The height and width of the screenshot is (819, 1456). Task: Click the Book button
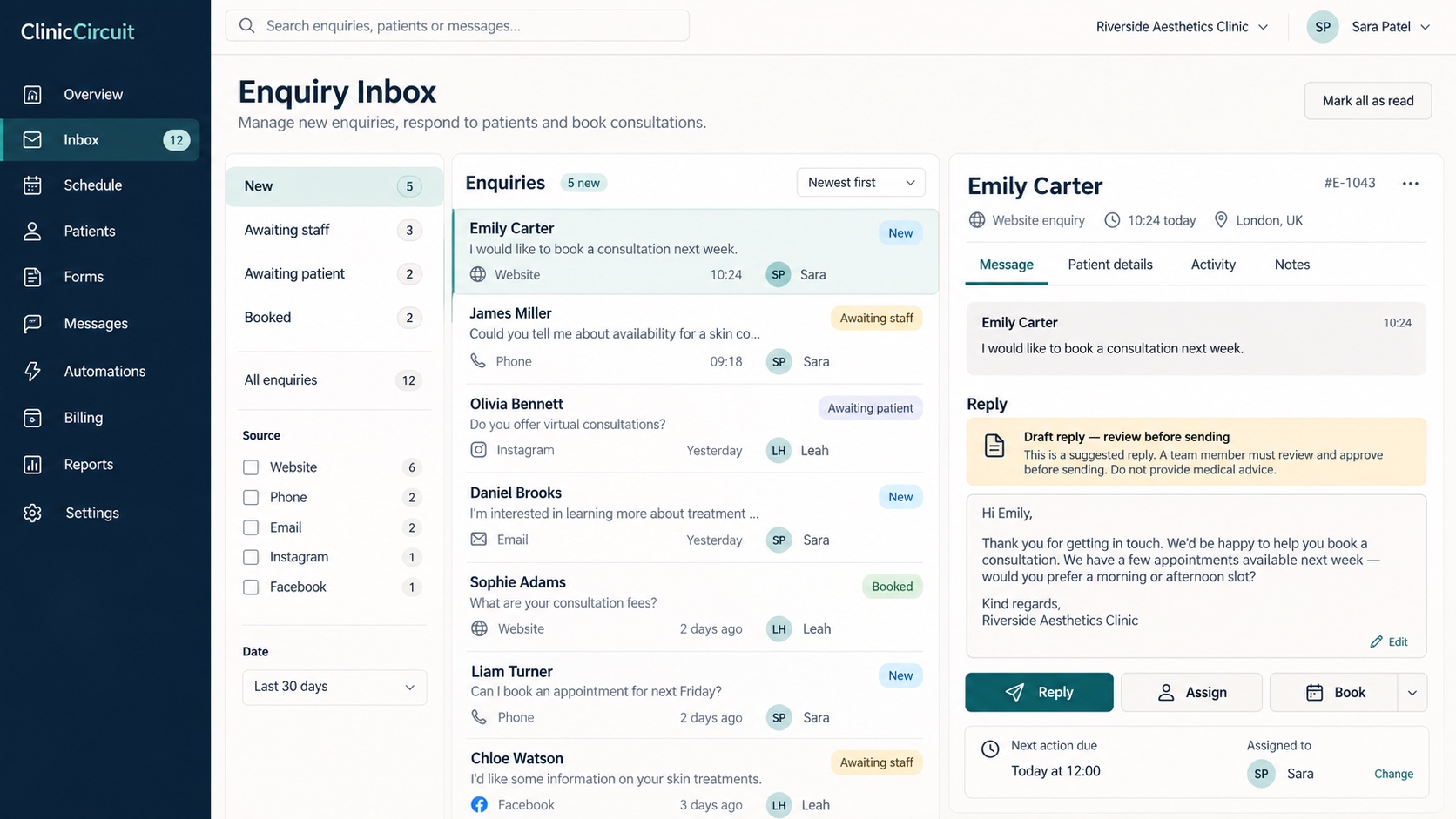click(1334, 692)
